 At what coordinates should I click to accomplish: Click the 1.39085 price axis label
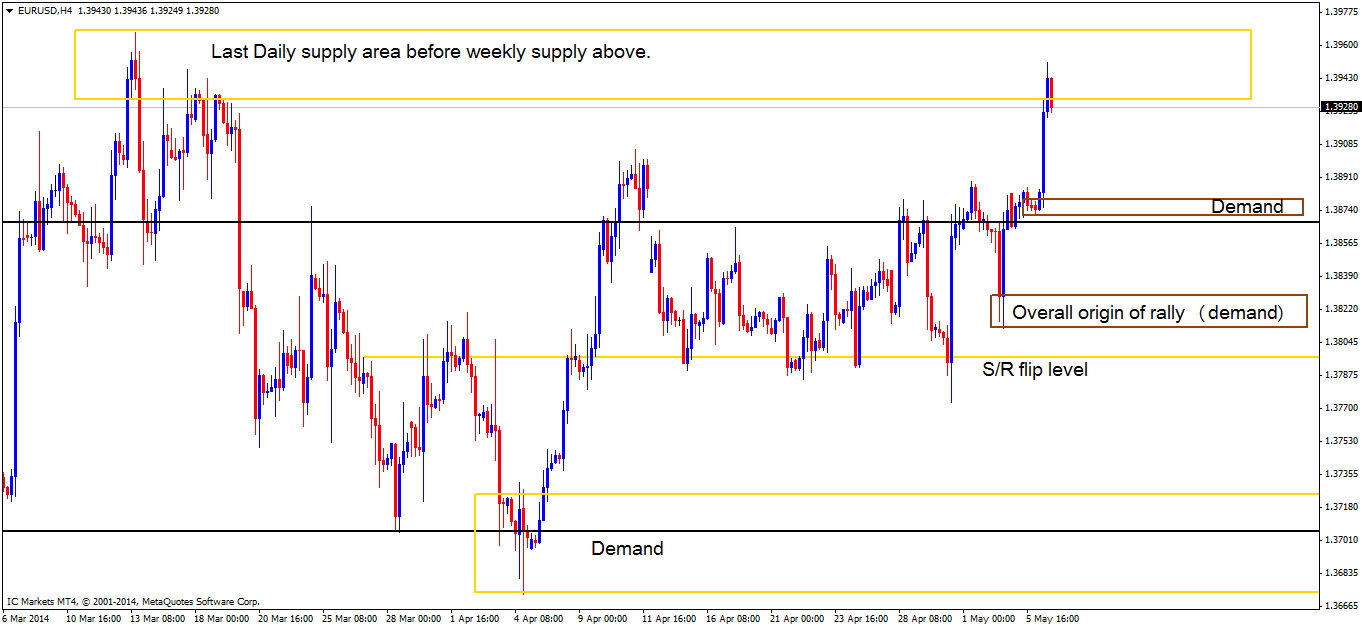point(1341,144)
